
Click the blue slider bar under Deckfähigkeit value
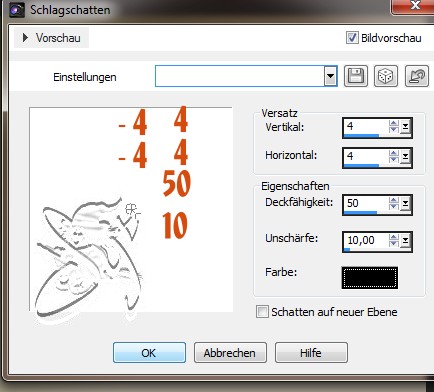coord(360,212)
